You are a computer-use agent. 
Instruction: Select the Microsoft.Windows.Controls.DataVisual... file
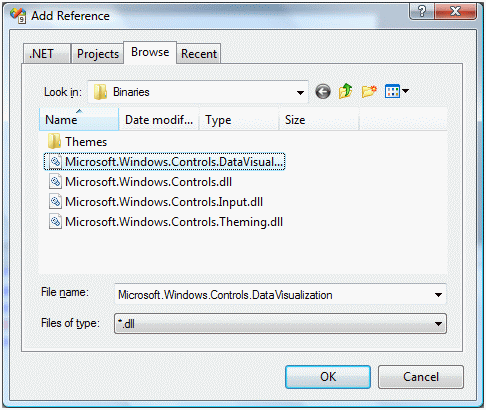165,162
